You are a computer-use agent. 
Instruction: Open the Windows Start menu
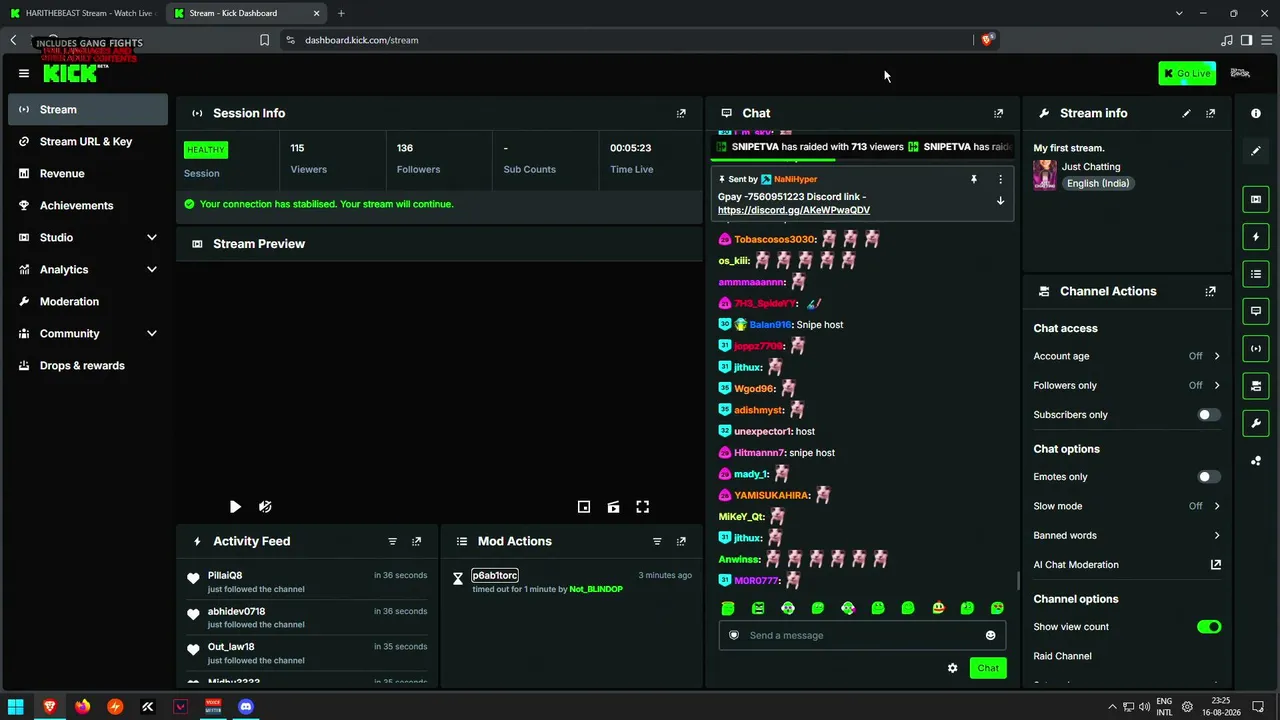(x=16, y=706)
